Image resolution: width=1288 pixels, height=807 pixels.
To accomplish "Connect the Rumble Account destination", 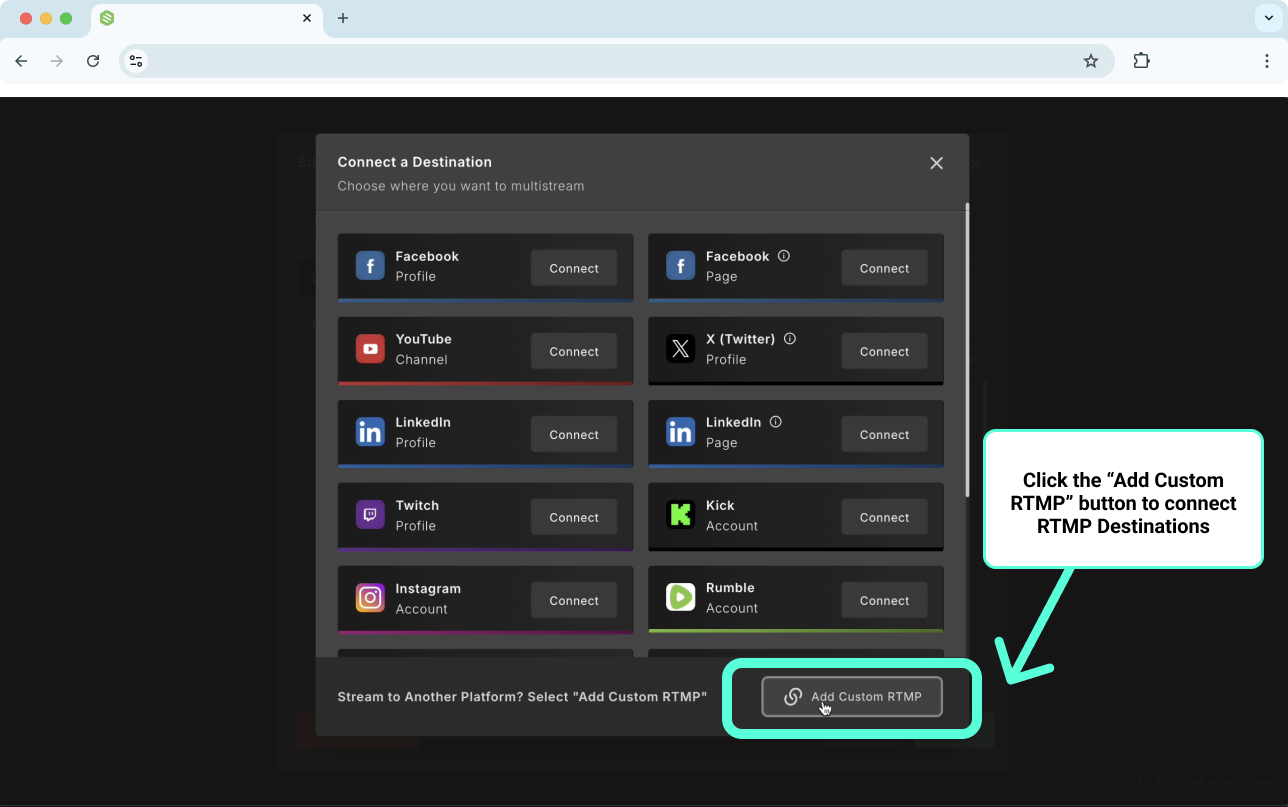I will (884, 600).
